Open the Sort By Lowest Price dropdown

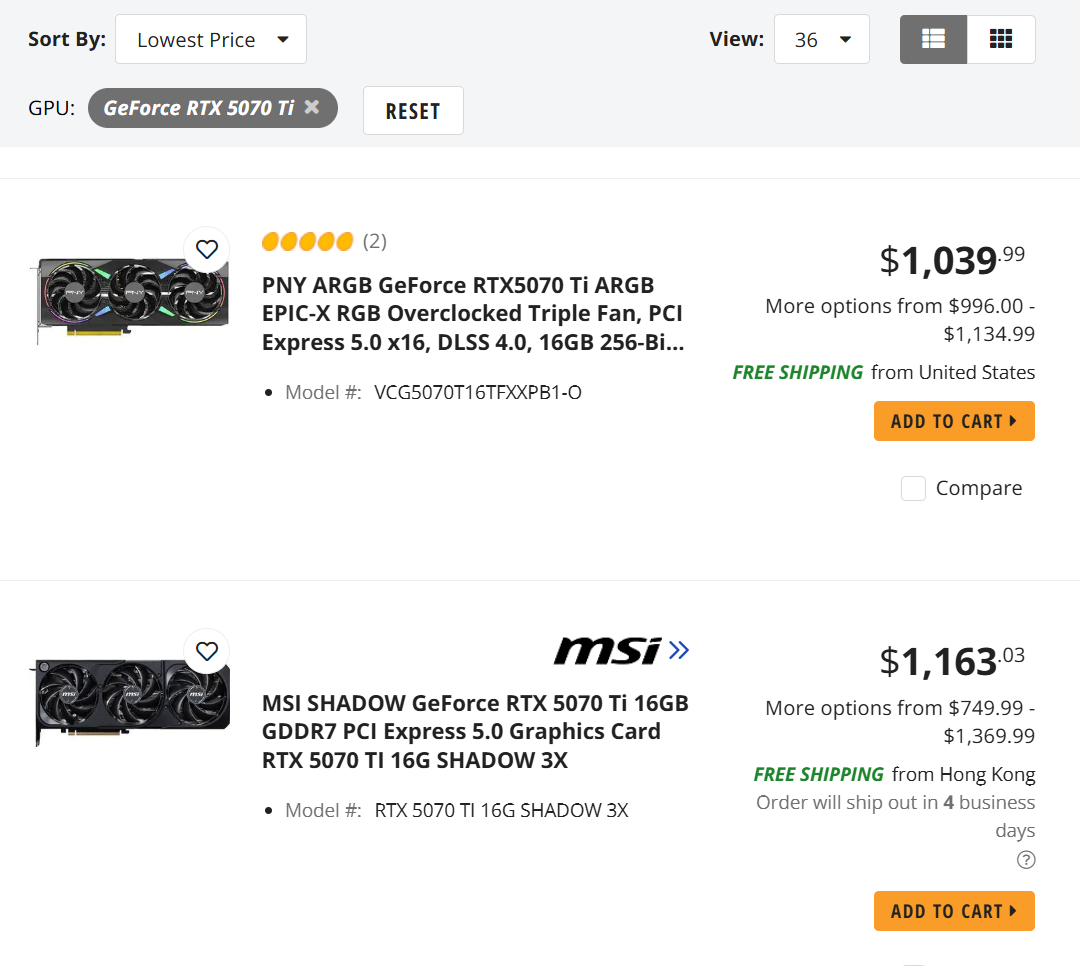click(211, 39)
